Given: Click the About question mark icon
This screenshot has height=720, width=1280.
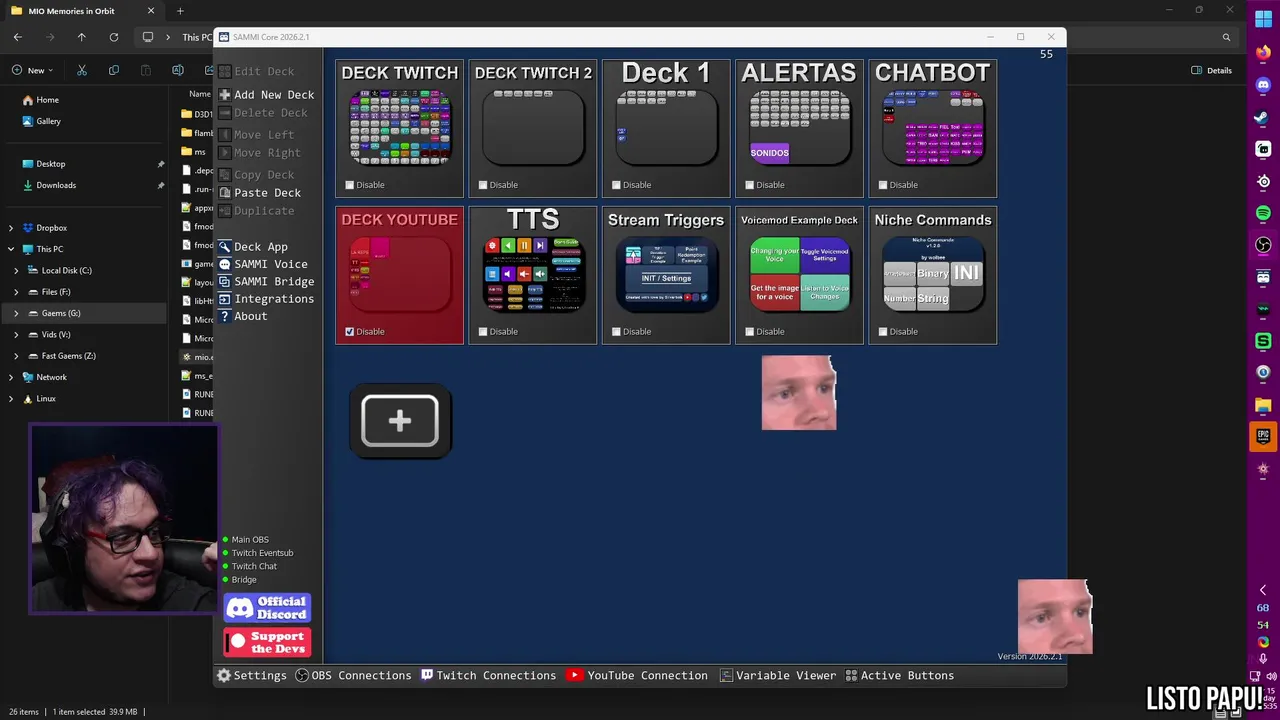Looking at the screenshot, I should (x=224, y=316).
